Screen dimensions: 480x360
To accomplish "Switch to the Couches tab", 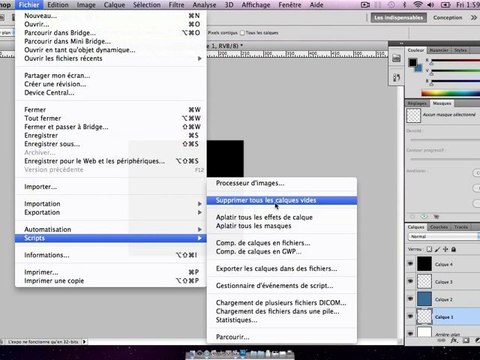I will 439,227.
